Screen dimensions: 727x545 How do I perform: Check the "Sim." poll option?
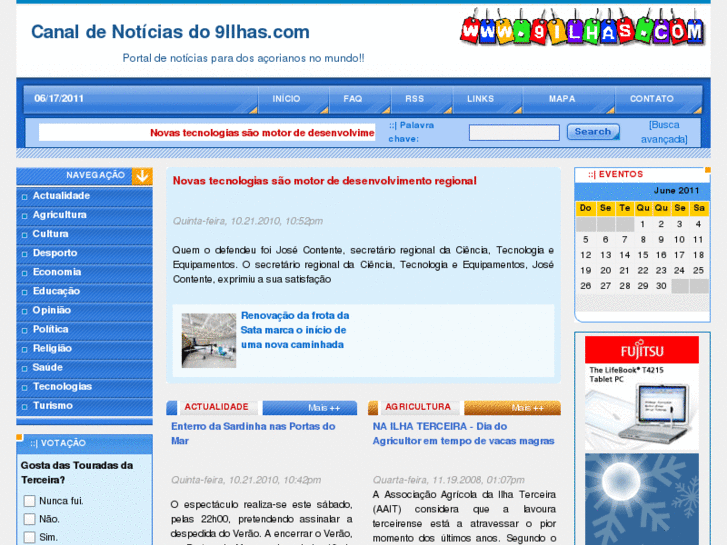click(30, 537)
